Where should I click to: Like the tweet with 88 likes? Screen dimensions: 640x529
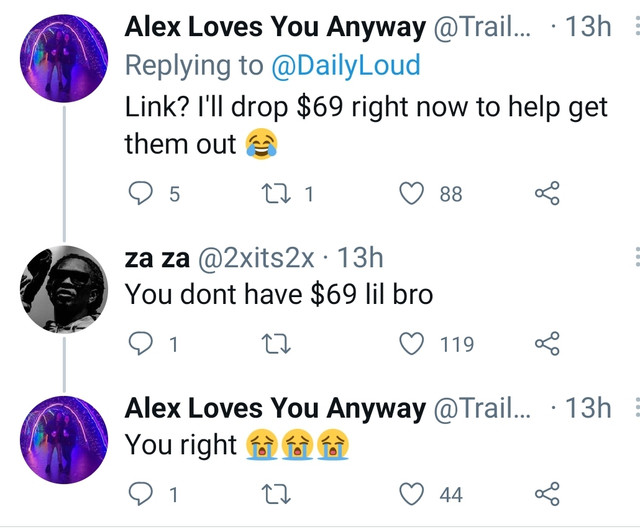point(411,193)
